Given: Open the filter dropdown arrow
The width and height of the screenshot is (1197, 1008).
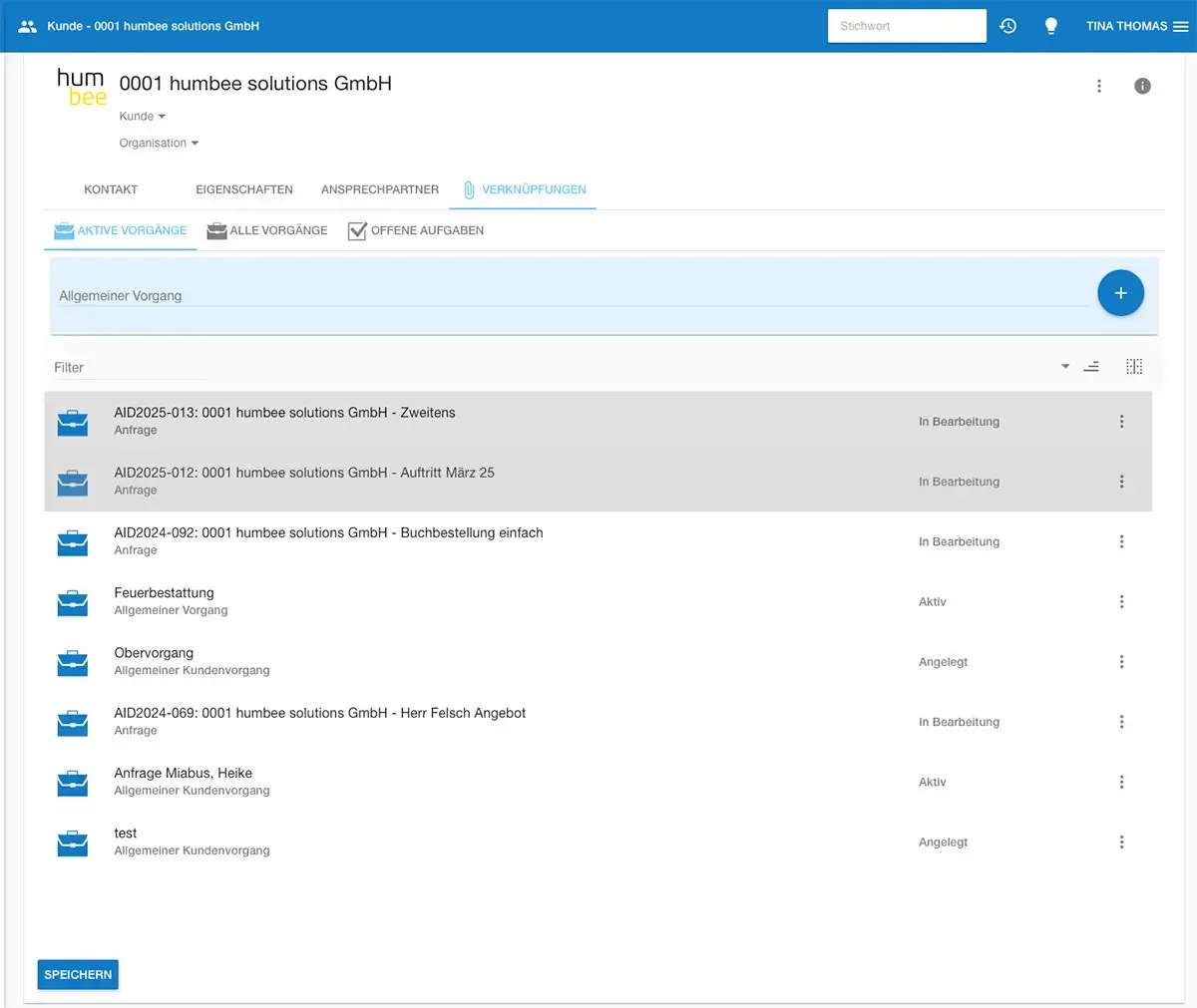Looking at the screenshot, I should [1064, 367].
